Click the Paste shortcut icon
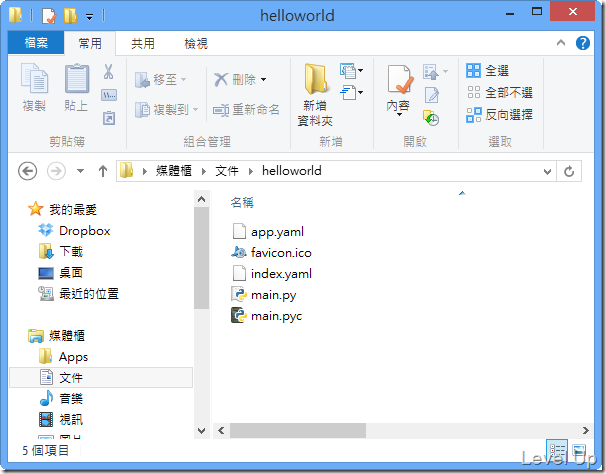Image resolution: width=606 pixels, height=474 pixels. click(109, 118)
